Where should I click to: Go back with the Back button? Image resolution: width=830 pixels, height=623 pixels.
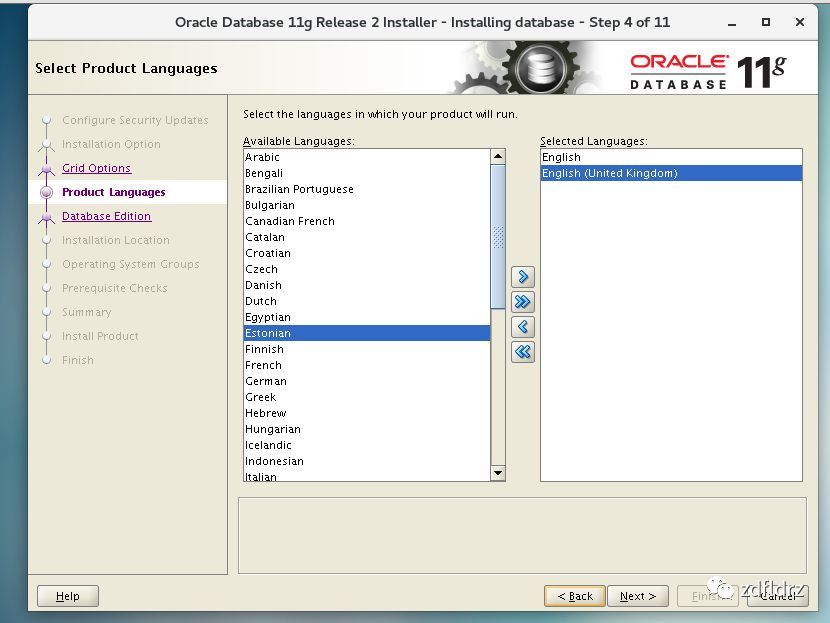click(575, 596)
